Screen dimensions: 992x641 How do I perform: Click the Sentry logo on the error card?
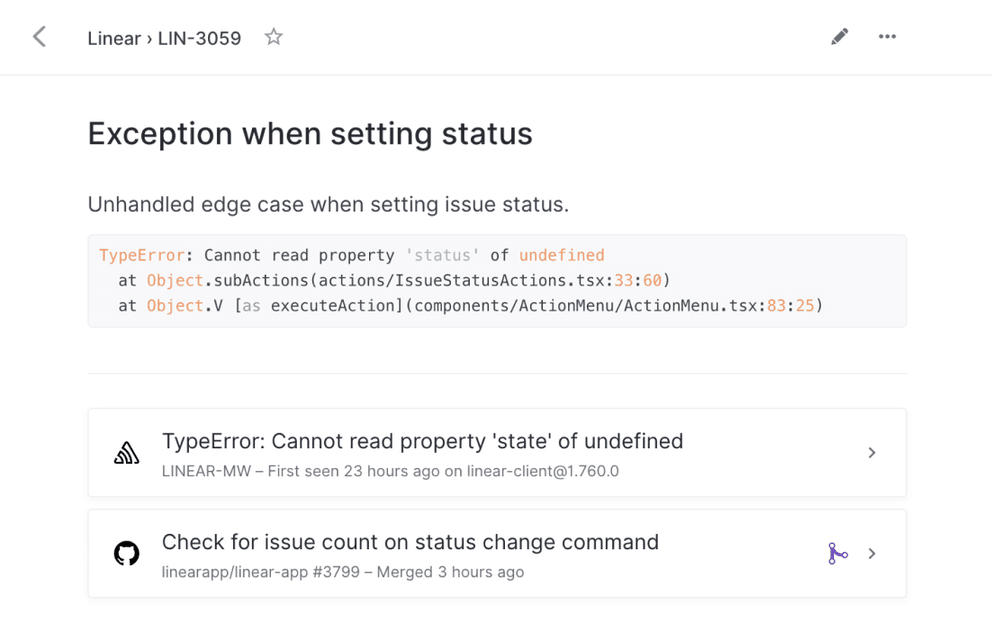[x=126, y=452]
